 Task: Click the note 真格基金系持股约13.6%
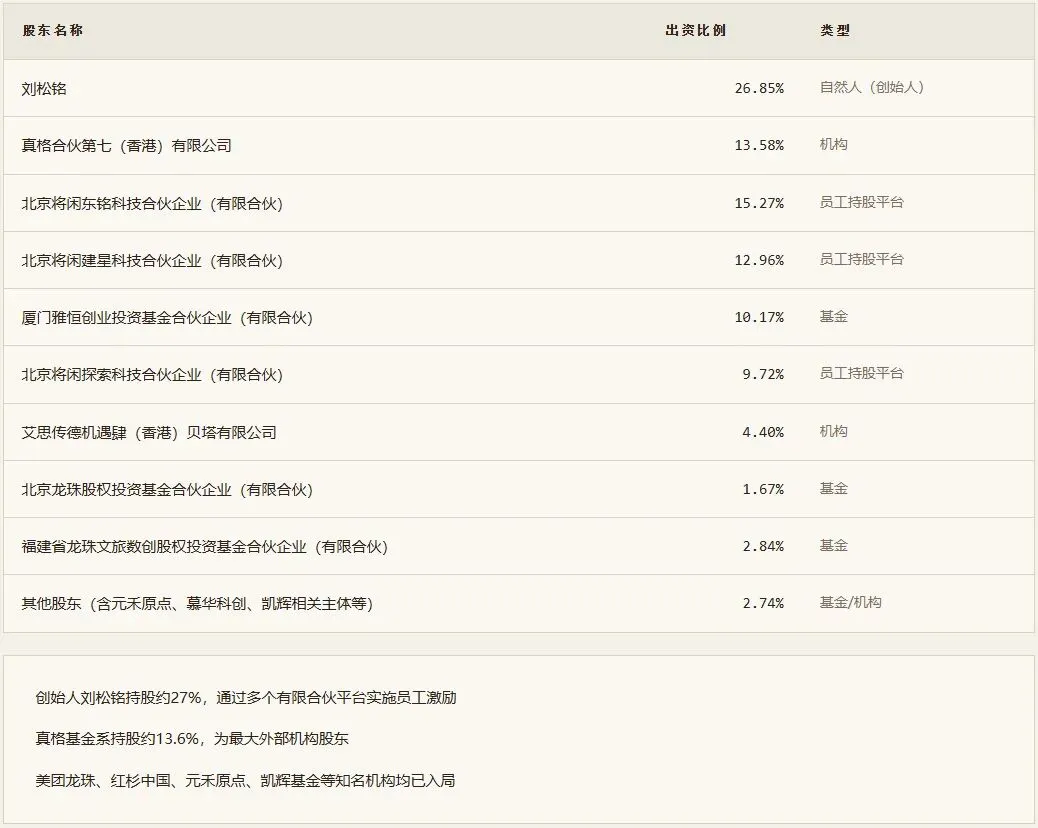[x=192, y=739]
